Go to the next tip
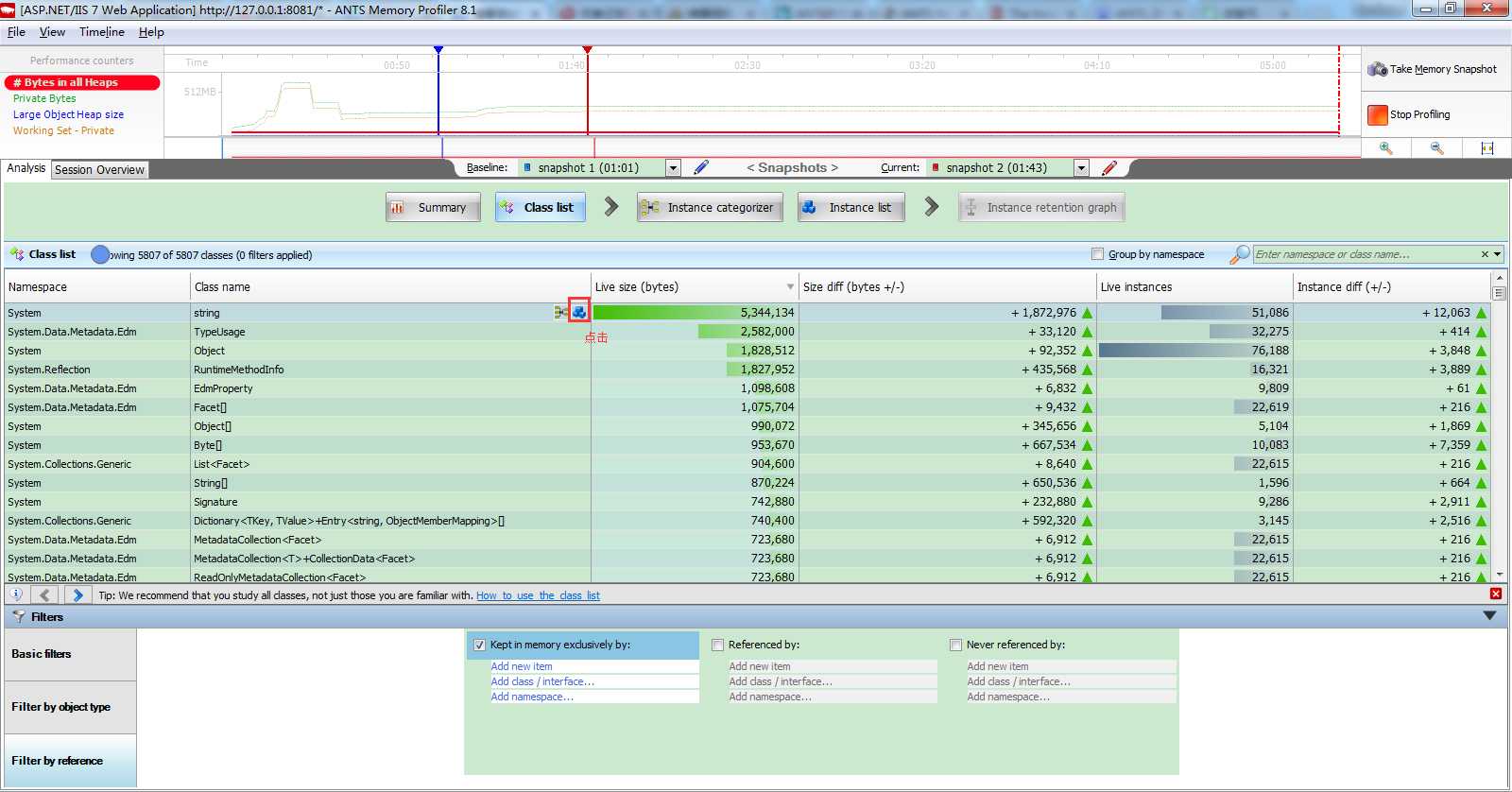The height and width of the screenshot is (792, 1512). 77,594
